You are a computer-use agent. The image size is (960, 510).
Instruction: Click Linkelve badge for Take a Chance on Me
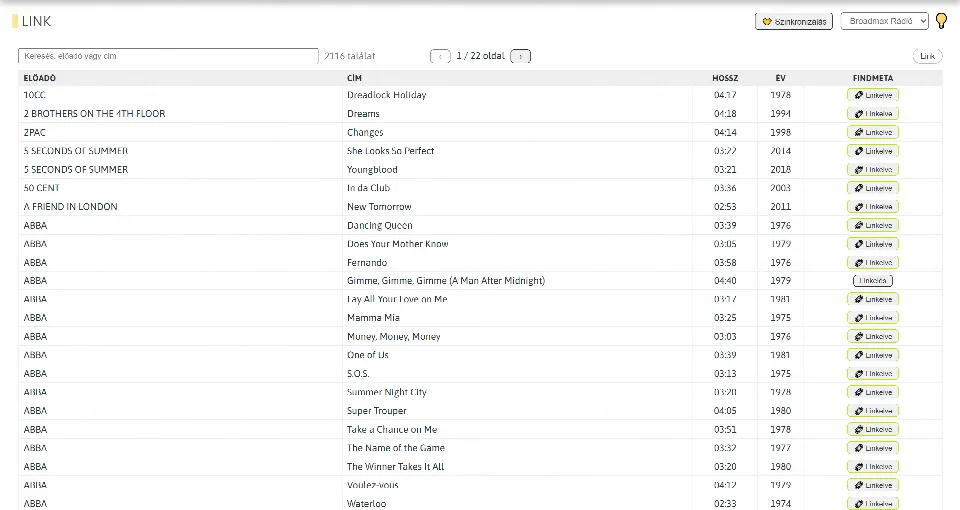point(873,429)
